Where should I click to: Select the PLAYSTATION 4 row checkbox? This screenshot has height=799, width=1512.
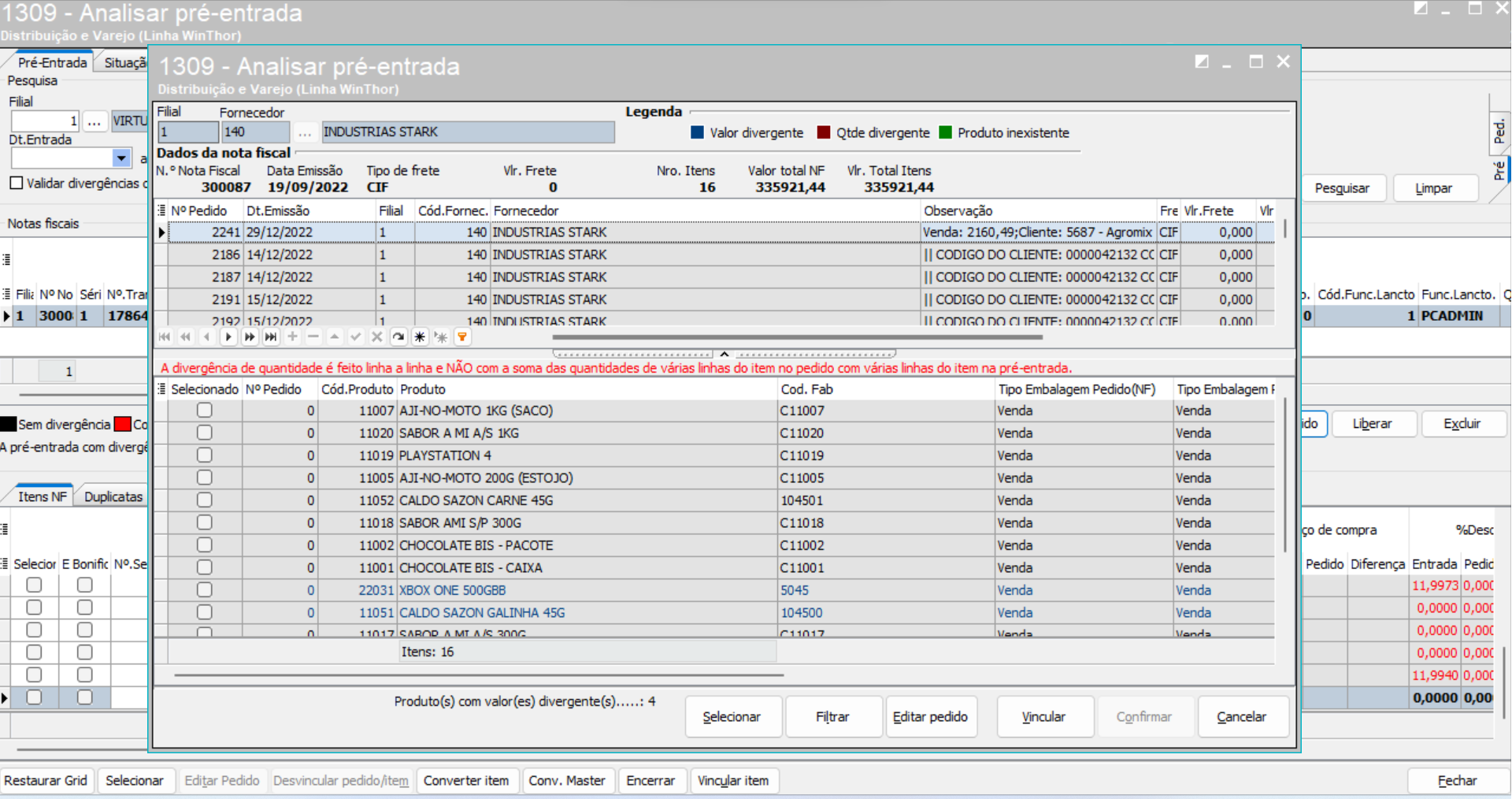coord(205,455)
